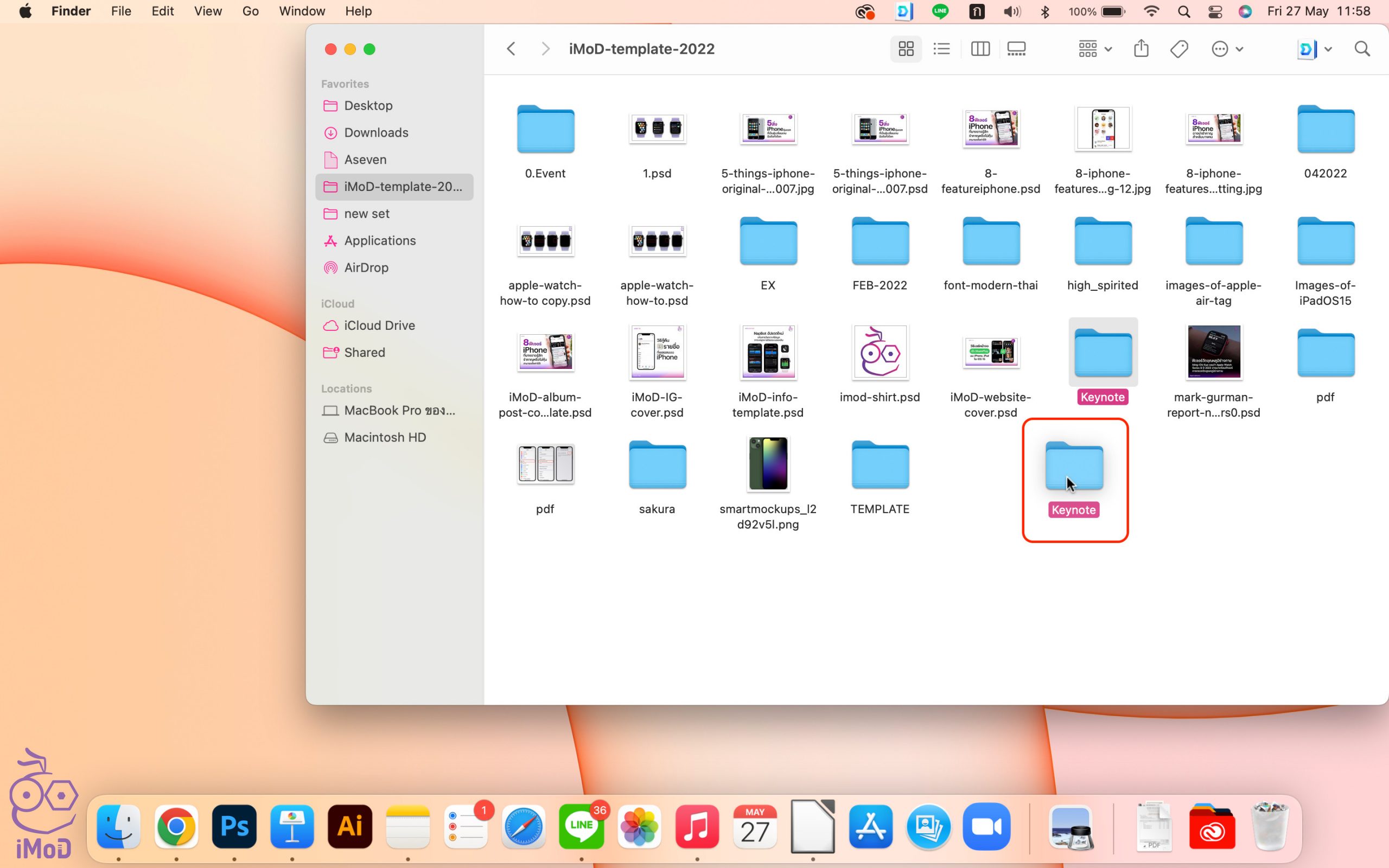The width and height of the screenshot is (1389, 868).
Task: Select icon grid view mode
Action: [906, 49]
